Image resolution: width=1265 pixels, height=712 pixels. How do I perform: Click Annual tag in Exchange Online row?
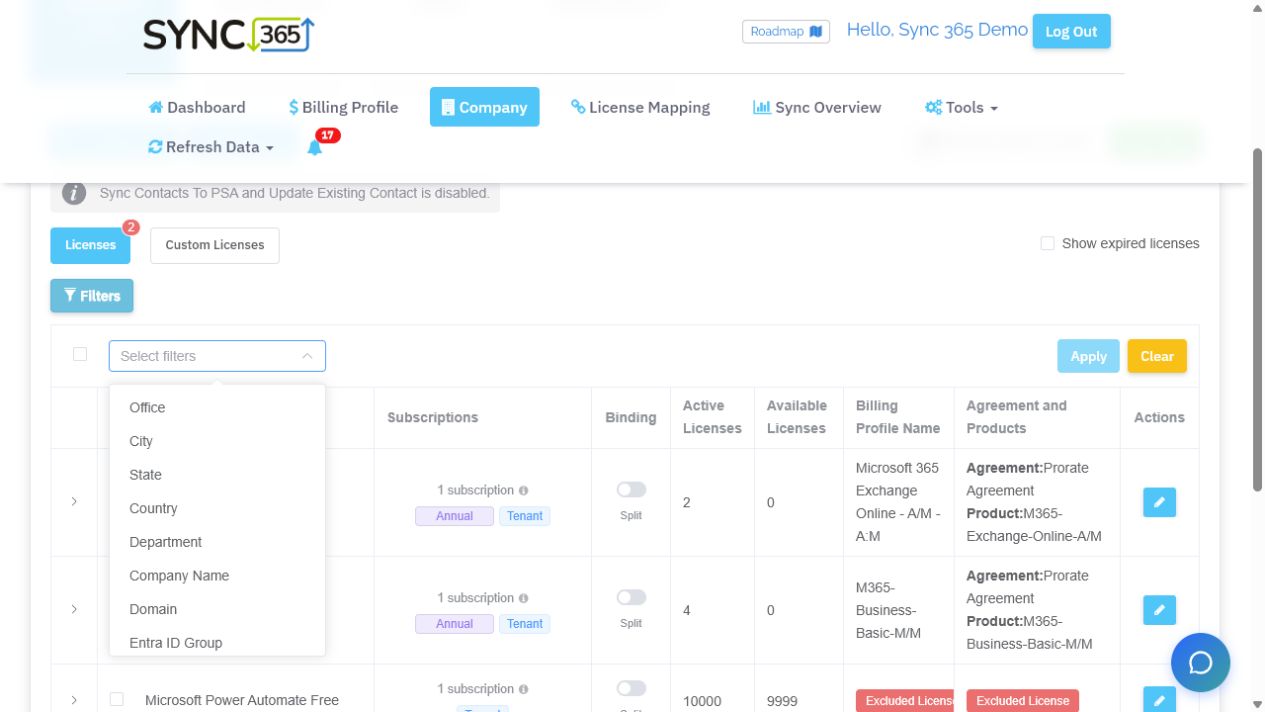tap(454, 516)
